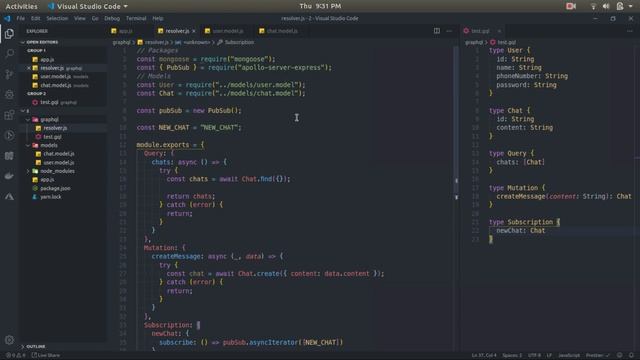The image size is (640, 360).
Task: Select the test.gql tab in right group
Action: click(x=480, y=31)
